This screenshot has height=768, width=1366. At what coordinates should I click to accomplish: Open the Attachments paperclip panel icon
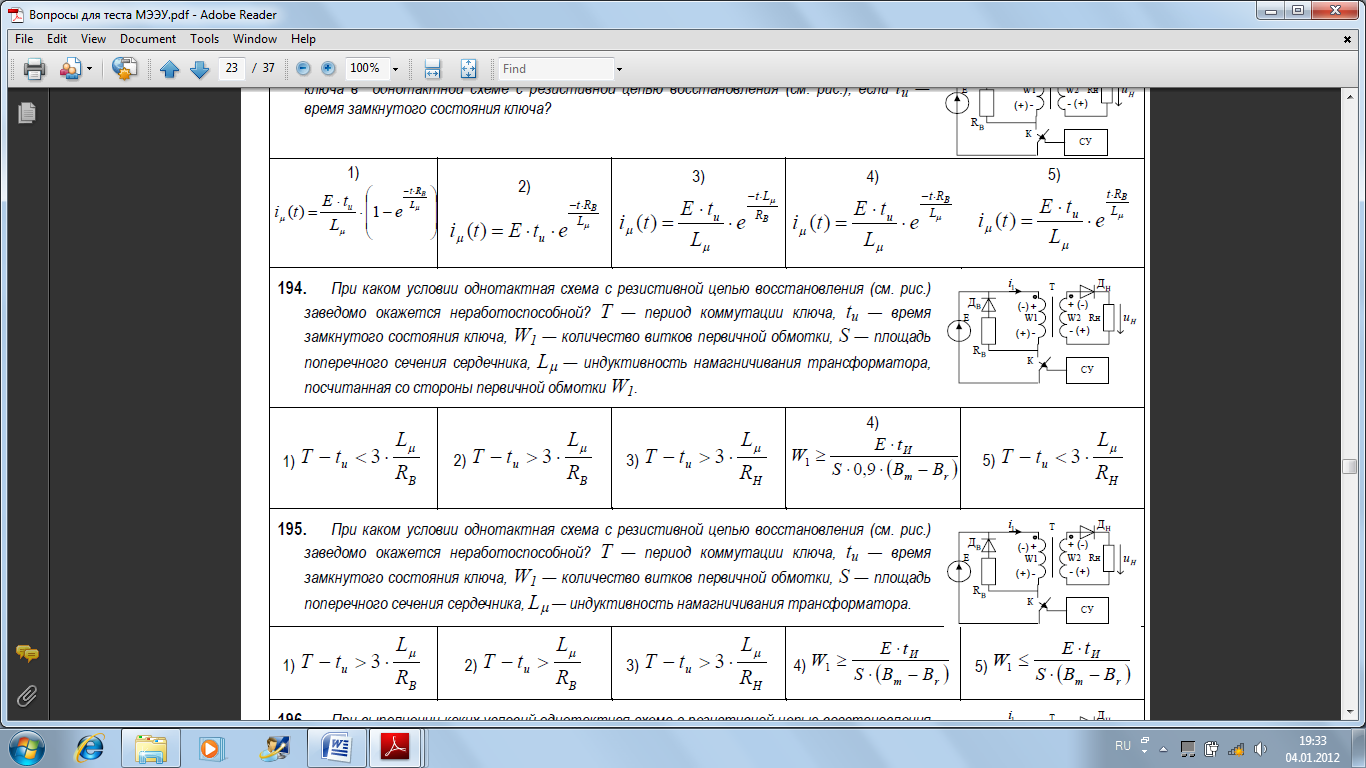(27, 695)
